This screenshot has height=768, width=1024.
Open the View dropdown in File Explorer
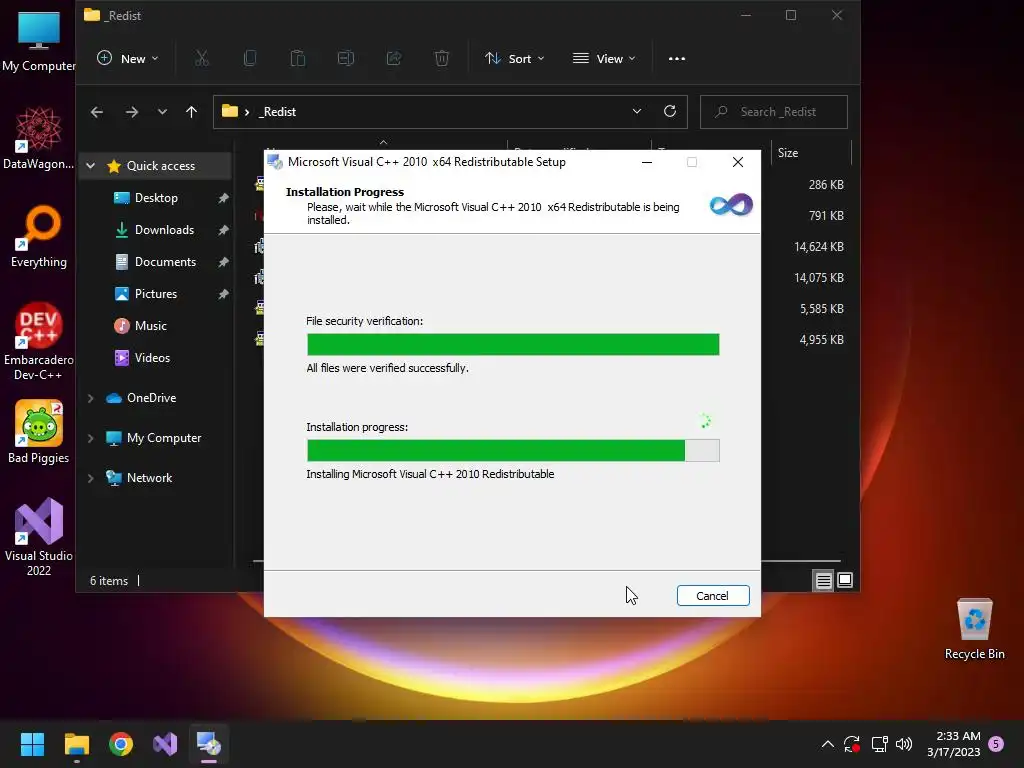(x=604, y=59)
